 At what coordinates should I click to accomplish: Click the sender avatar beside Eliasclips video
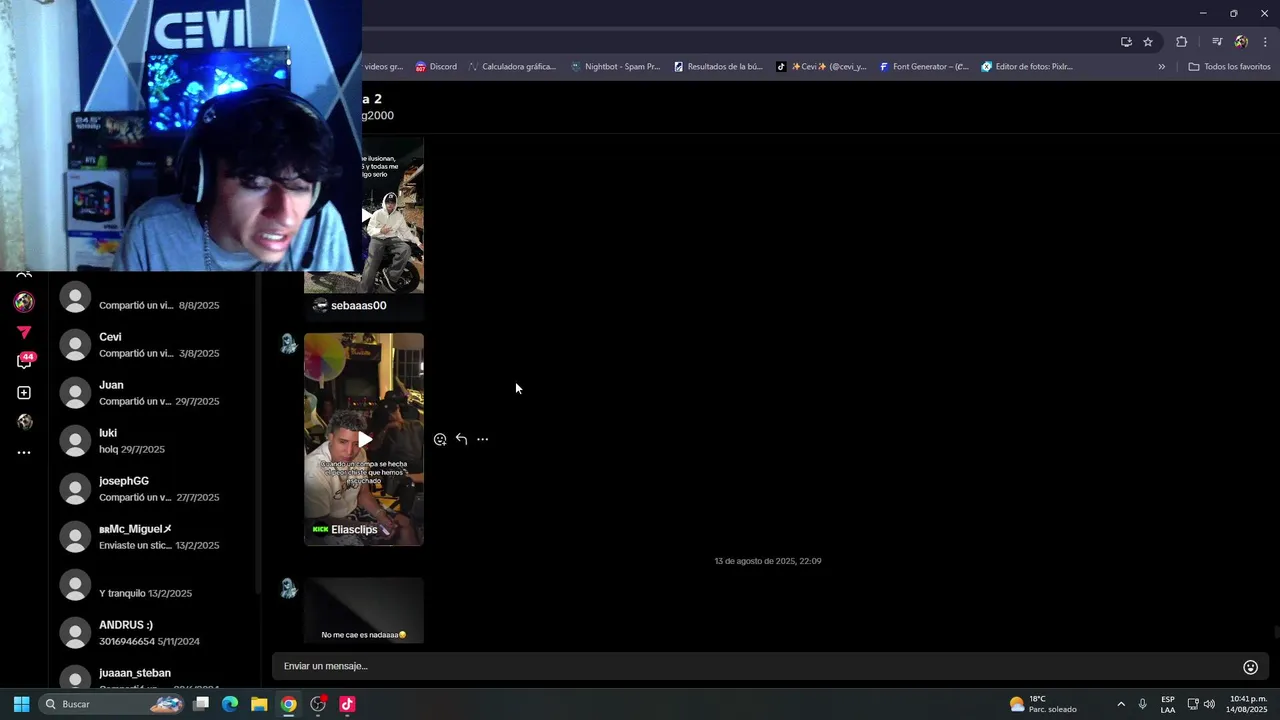288,344
